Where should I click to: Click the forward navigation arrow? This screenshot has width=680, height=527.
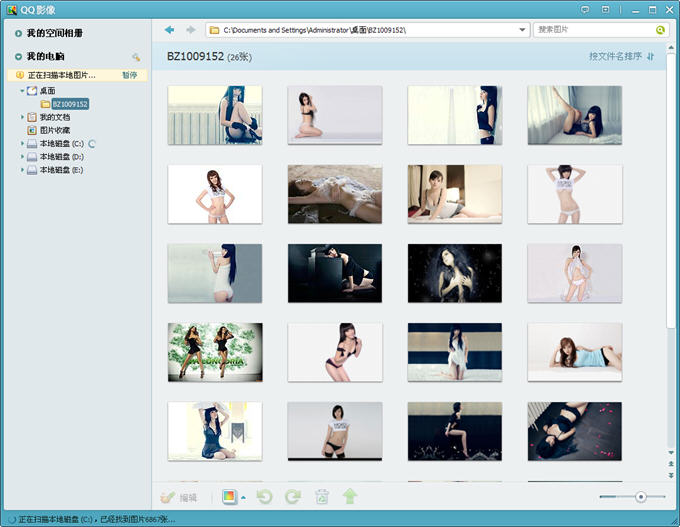click(x=190, y=30)
